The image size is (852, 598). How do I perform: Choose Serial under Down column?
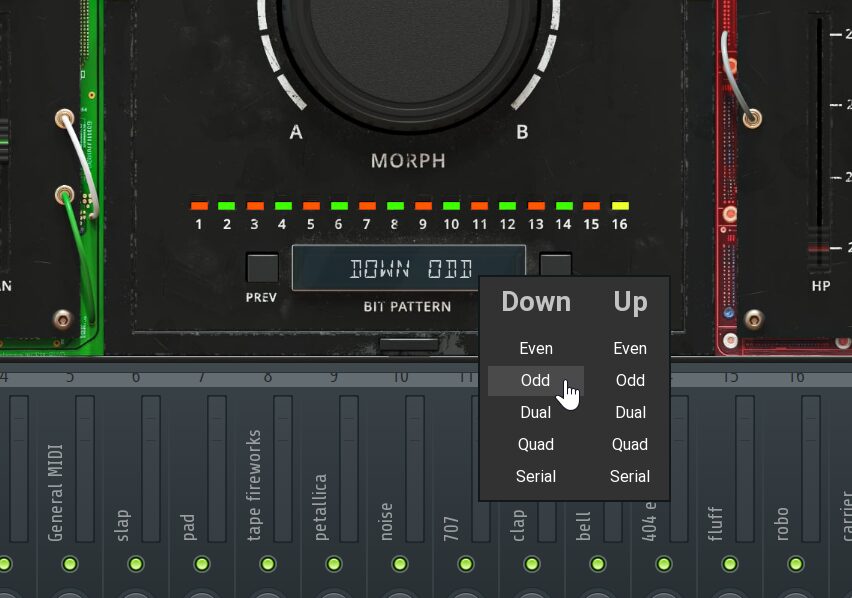pyautogui.click(x=536, y=476)
